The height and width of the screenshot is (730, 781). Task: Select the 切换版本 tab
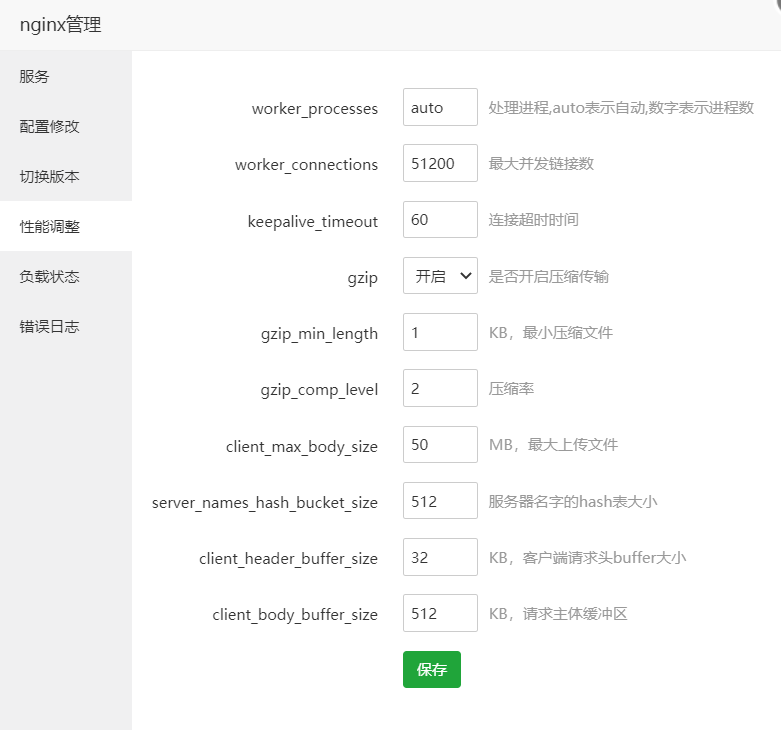coord(66,176)
